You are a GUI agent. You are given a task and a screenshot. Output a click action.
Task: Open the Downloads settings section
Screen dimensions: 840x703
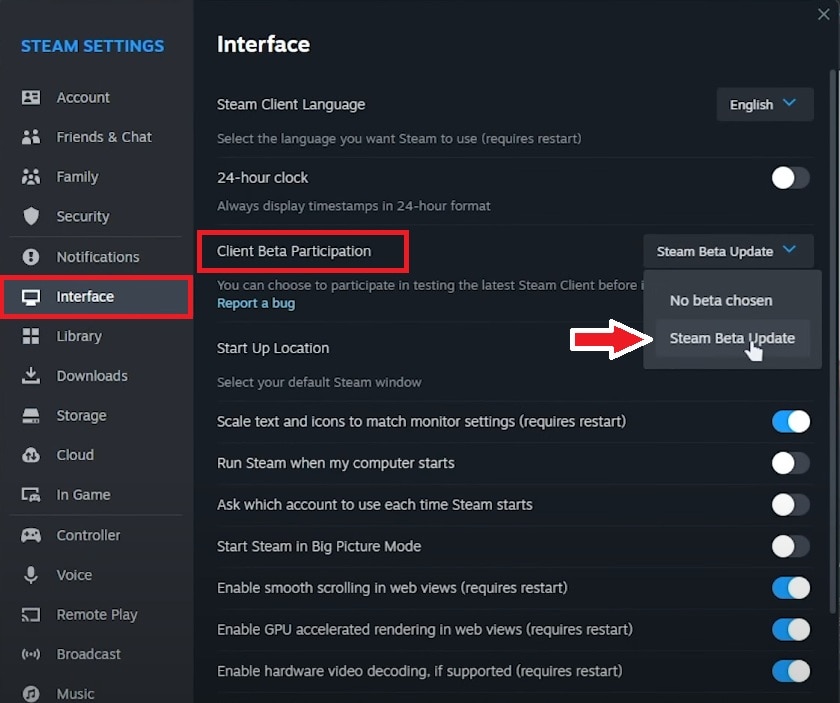point(93,376)
